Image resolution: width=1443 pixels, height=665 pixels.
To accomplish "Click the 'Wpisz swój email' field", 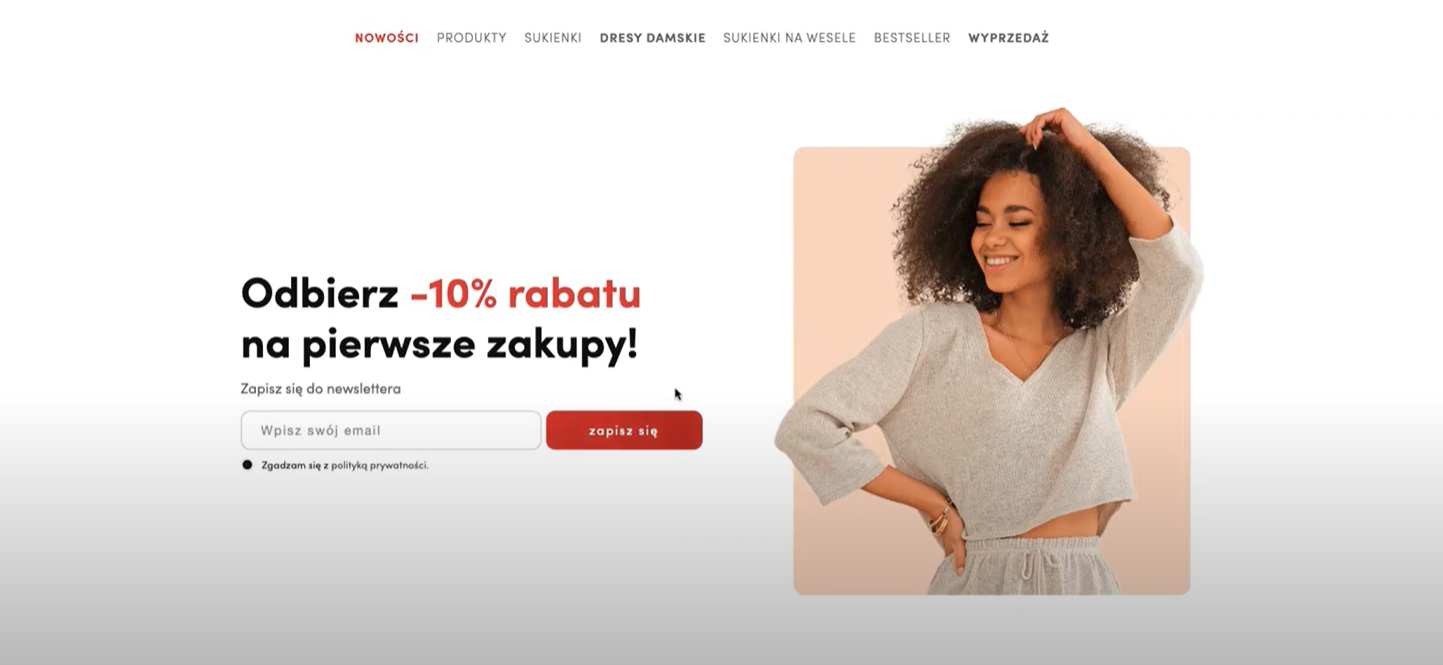I will (x=391, y=430).
